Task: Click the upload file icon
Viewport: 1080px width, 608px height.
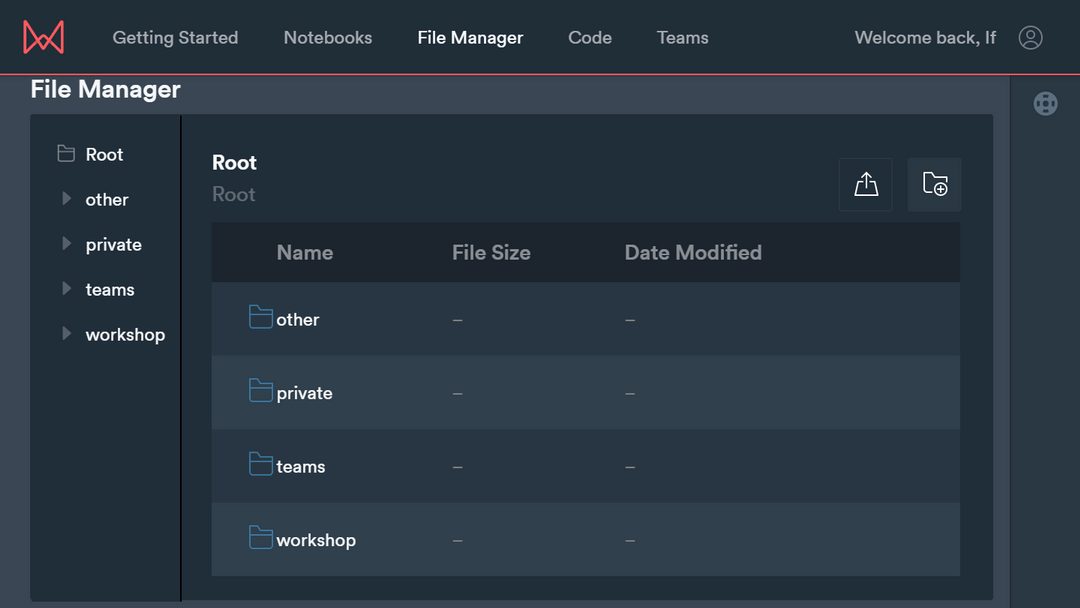Action: tap(865, 184)
